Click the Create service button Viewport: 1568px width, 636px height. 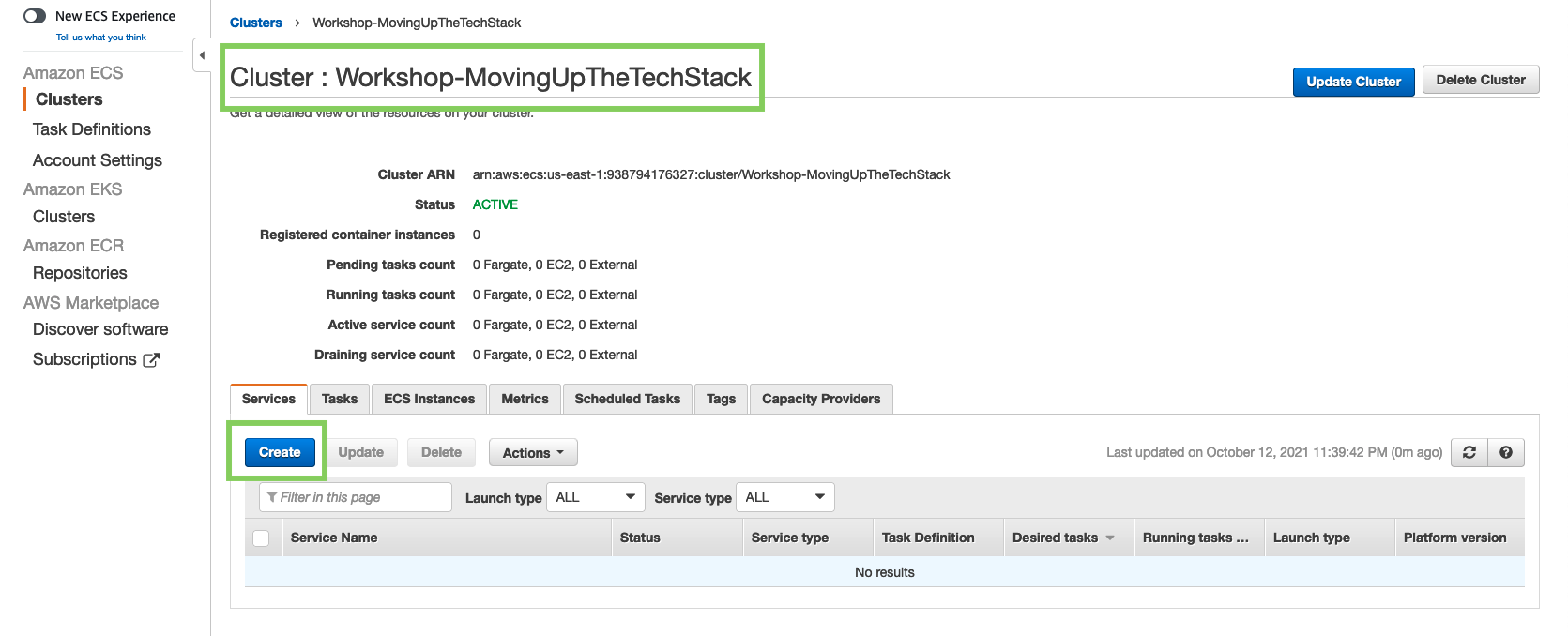tap(280, 452)
